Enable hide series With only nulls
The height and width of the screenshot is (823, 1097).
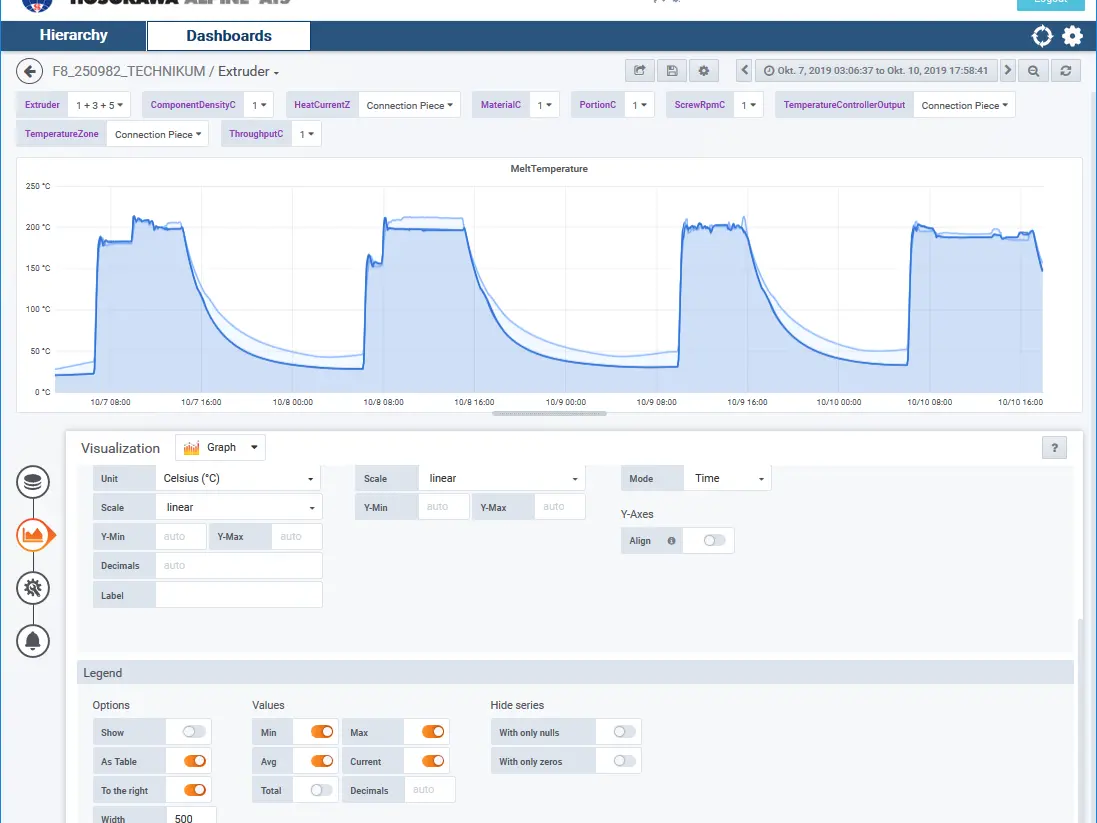click(x=624, y=732)
